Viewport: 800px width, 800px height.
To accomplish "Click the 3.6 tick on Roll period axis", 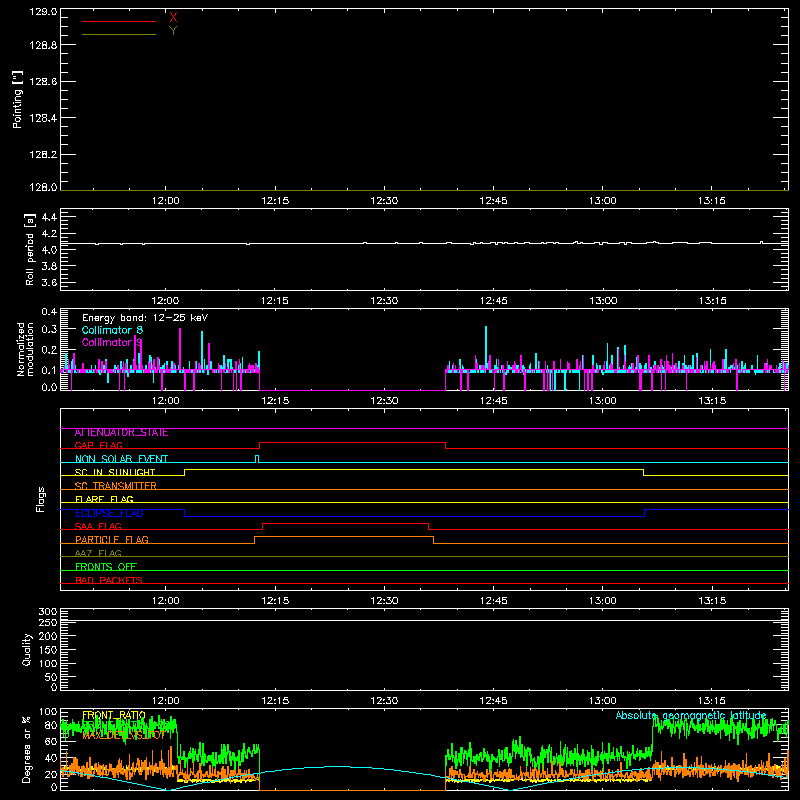I will click(49, 282).
